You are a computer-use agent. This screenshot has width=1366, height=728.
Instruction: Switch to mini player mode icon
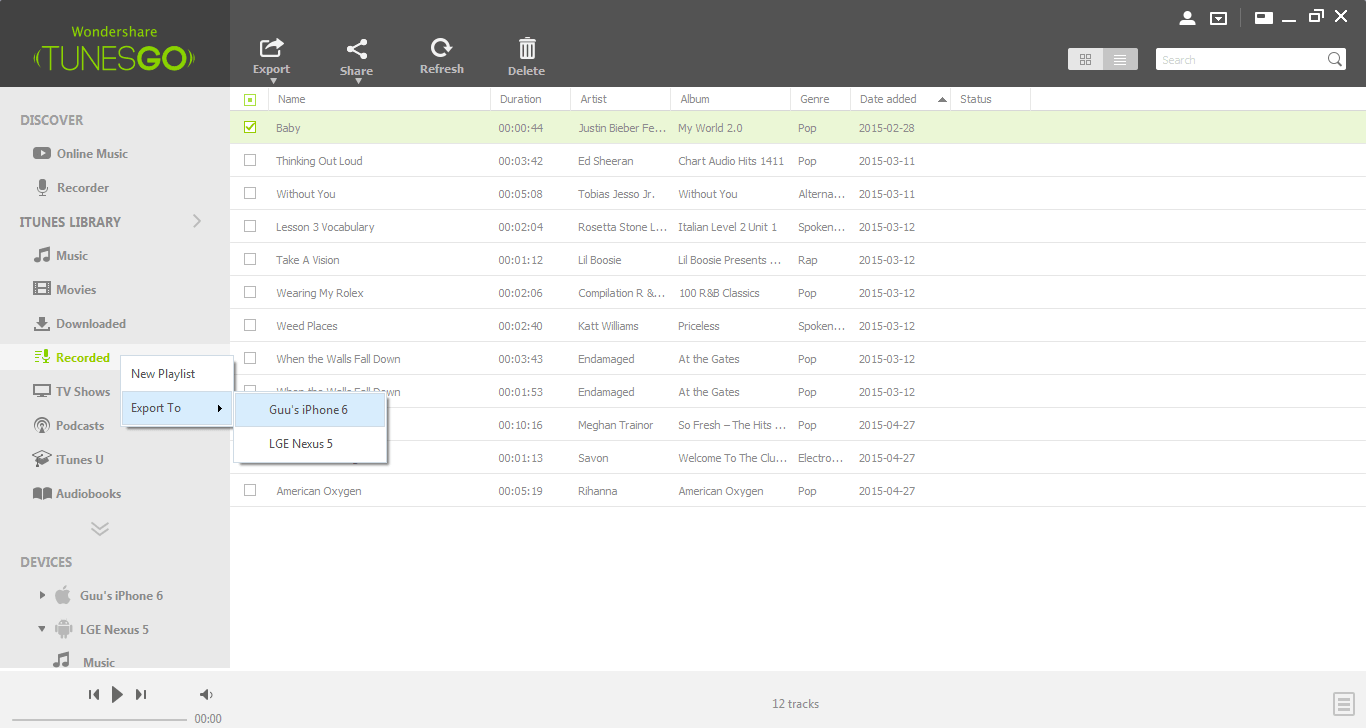pyautogui.click(x=1264, y=17)
